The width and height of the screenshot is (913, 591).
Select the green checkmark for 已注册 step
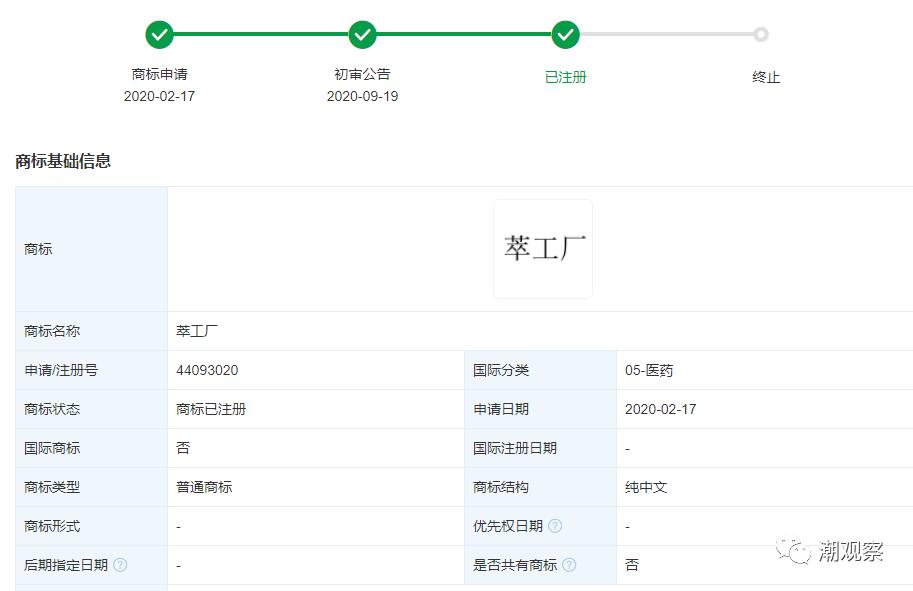(565, 33)
